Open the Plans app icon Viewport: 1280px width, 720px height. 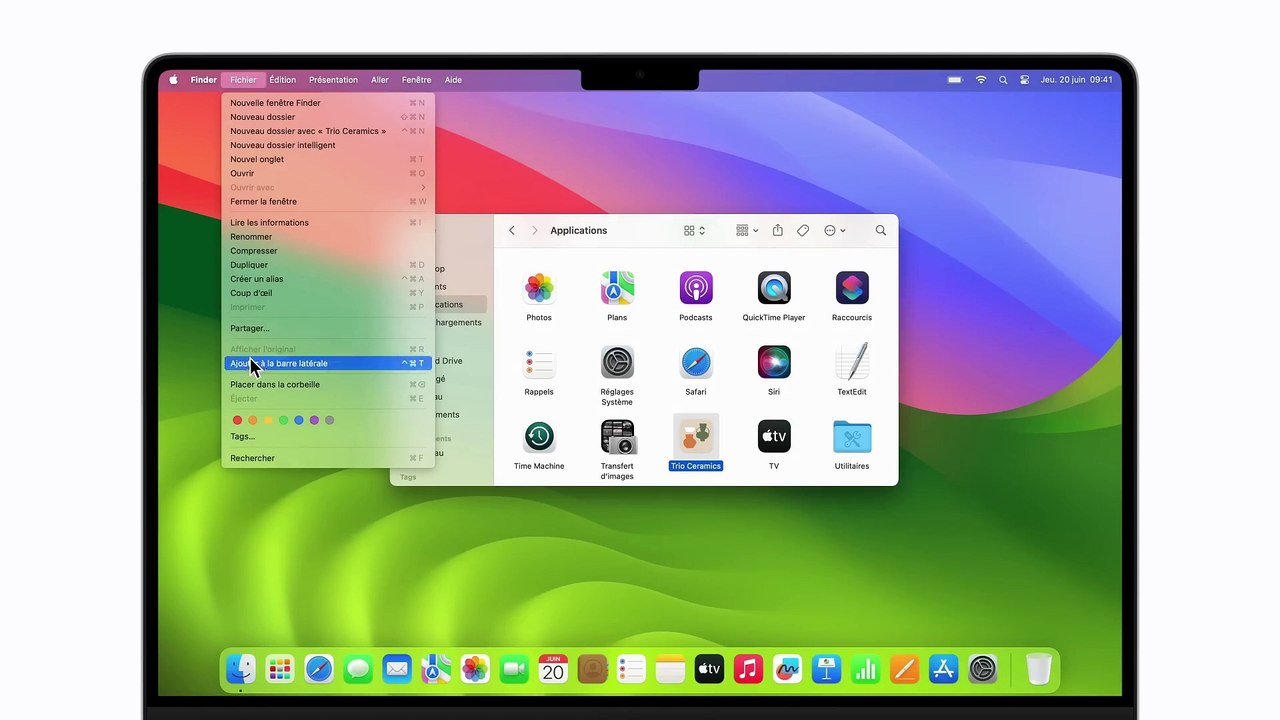[x=617, y=288]
